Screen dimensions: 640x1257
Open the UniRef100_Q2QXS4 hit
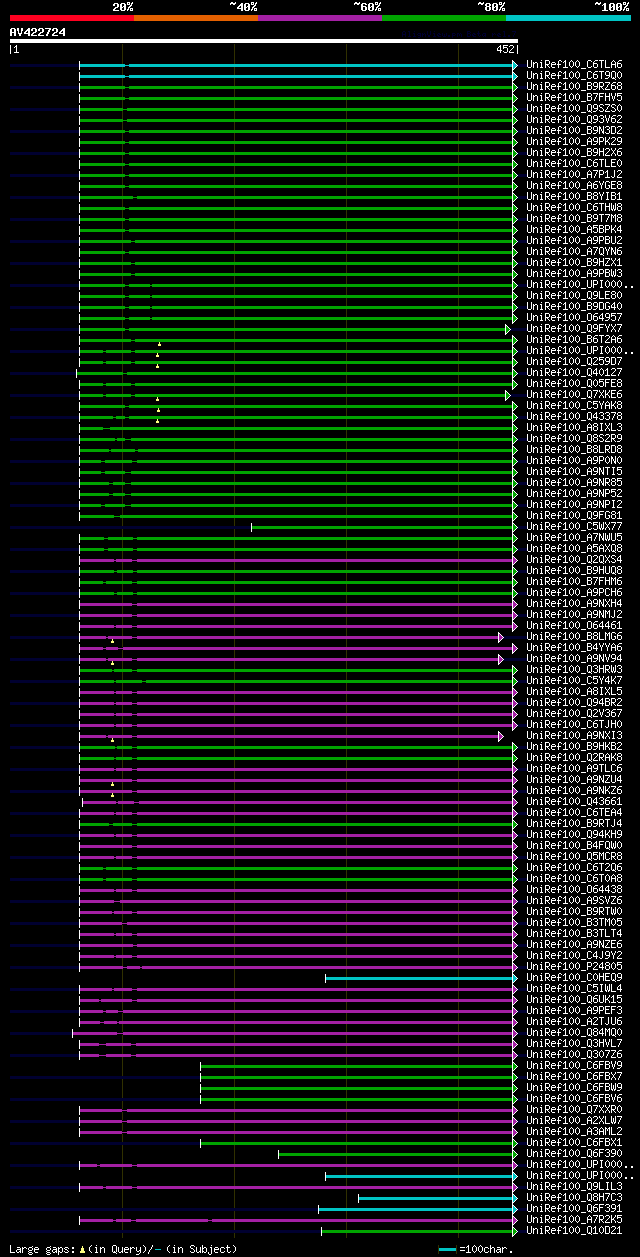(574, 559)
